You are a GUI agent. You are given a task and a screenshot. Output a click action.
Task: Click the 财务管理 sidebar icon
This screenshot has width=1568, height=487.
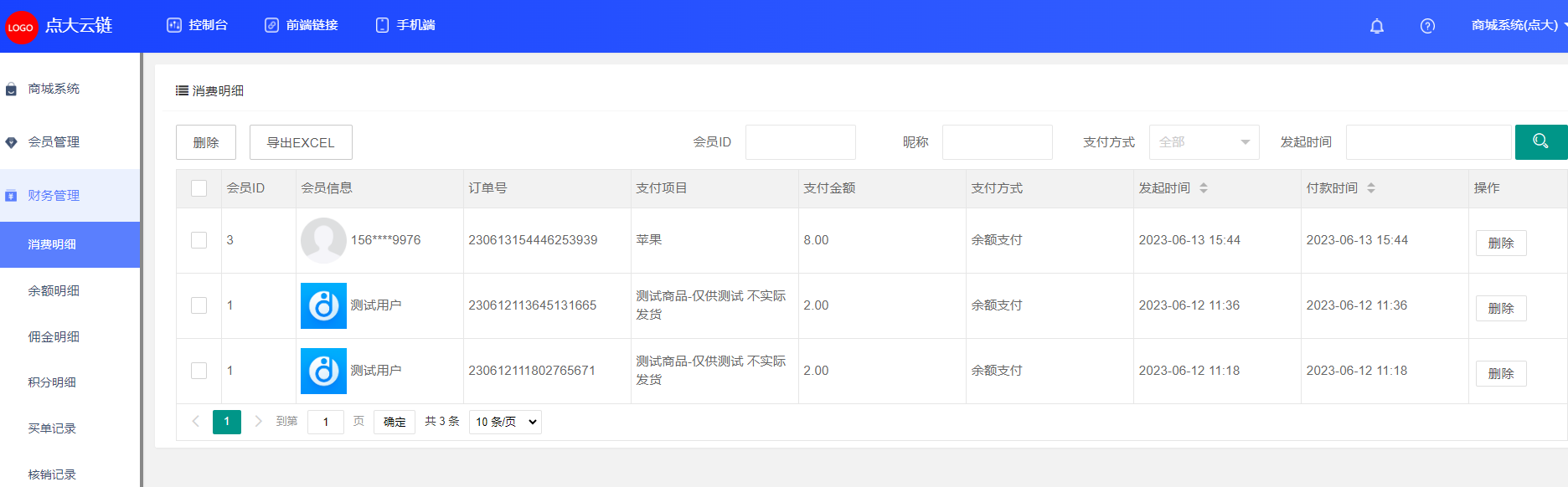11,196
